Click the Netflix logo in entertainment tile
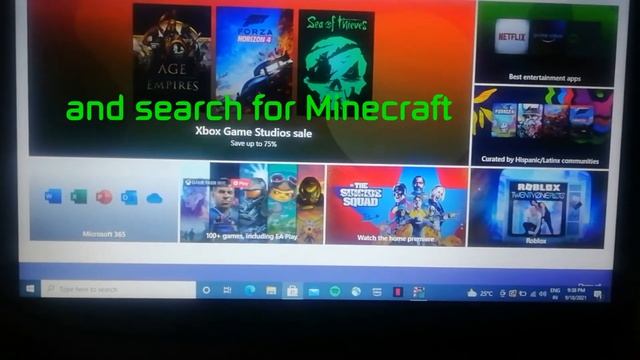This screenshot has width=640, height=360. (512, 37)
